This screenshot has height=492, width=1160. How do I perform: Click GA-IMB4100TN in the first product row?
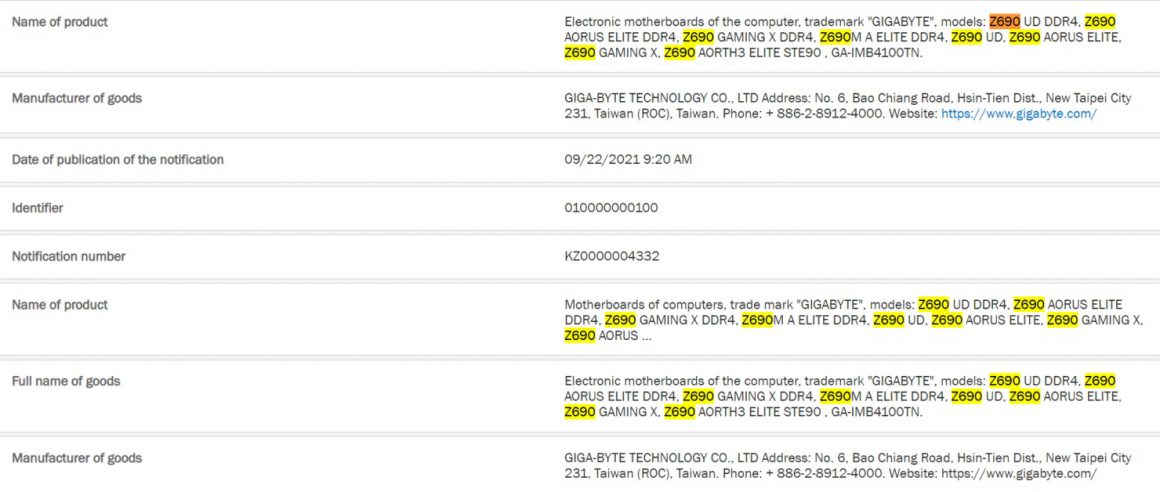[875, 53]
